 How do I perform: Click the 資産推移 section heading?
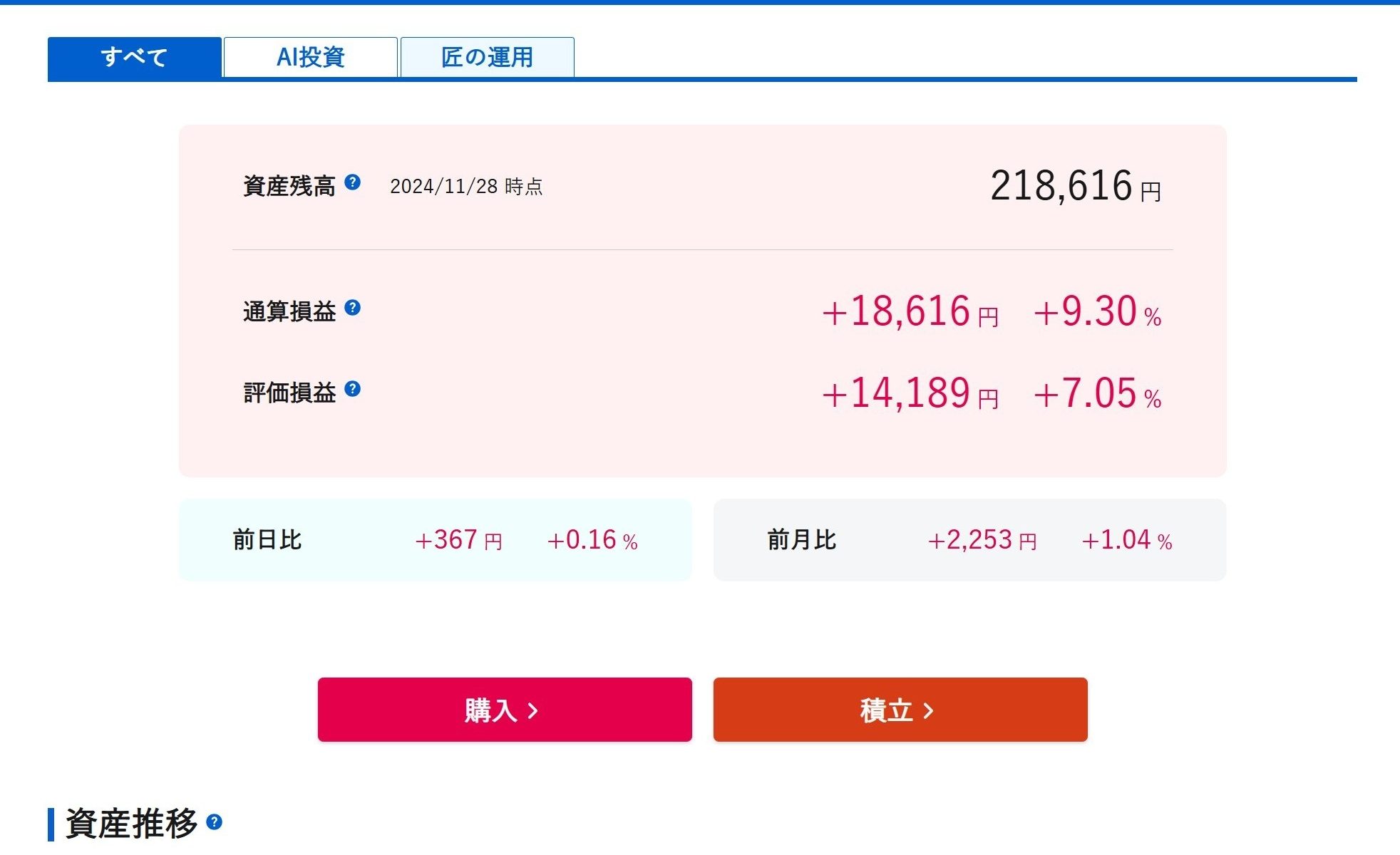pyautogui.click(x=131, y=823)
